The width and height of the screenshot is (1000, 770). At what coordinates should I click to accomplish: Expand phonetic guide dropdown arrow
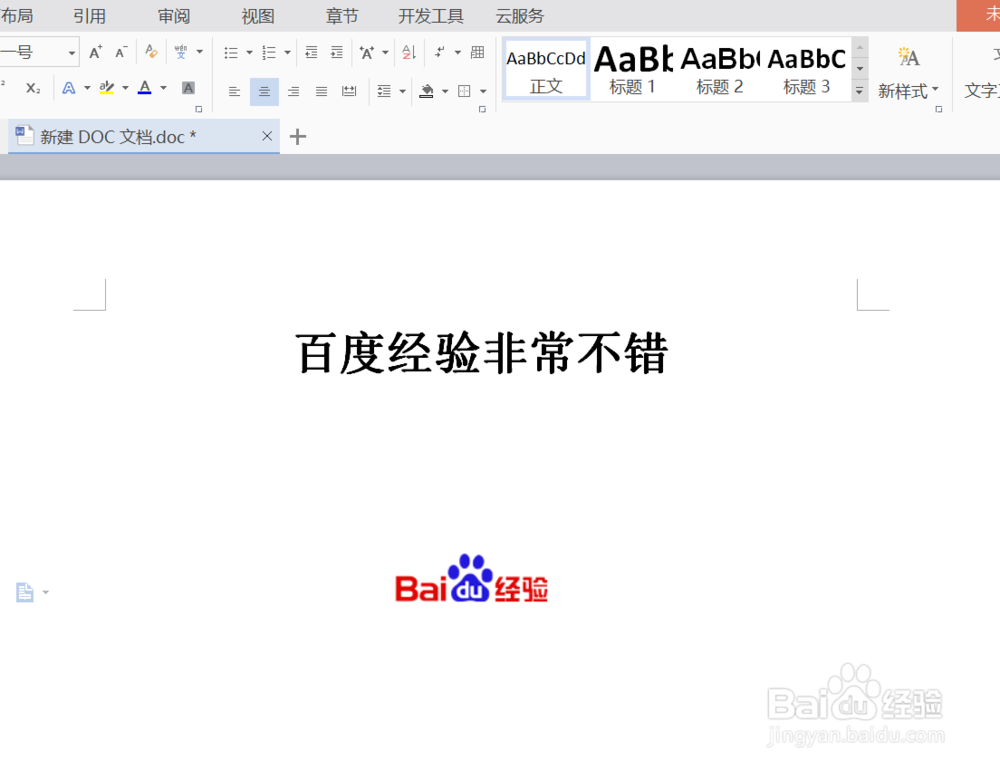200,52
